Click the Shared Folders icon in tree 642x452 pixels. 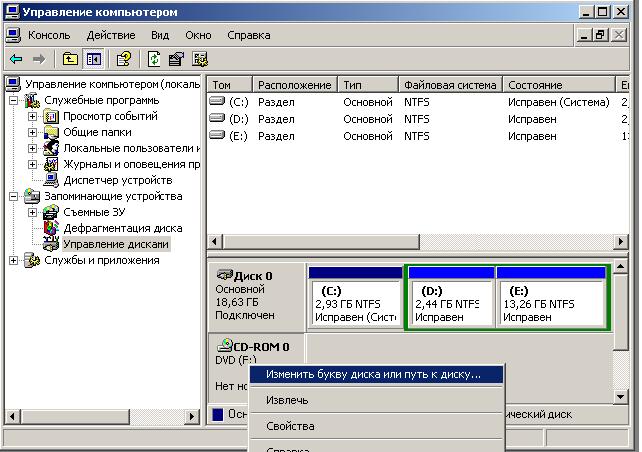tap(51, 132)
